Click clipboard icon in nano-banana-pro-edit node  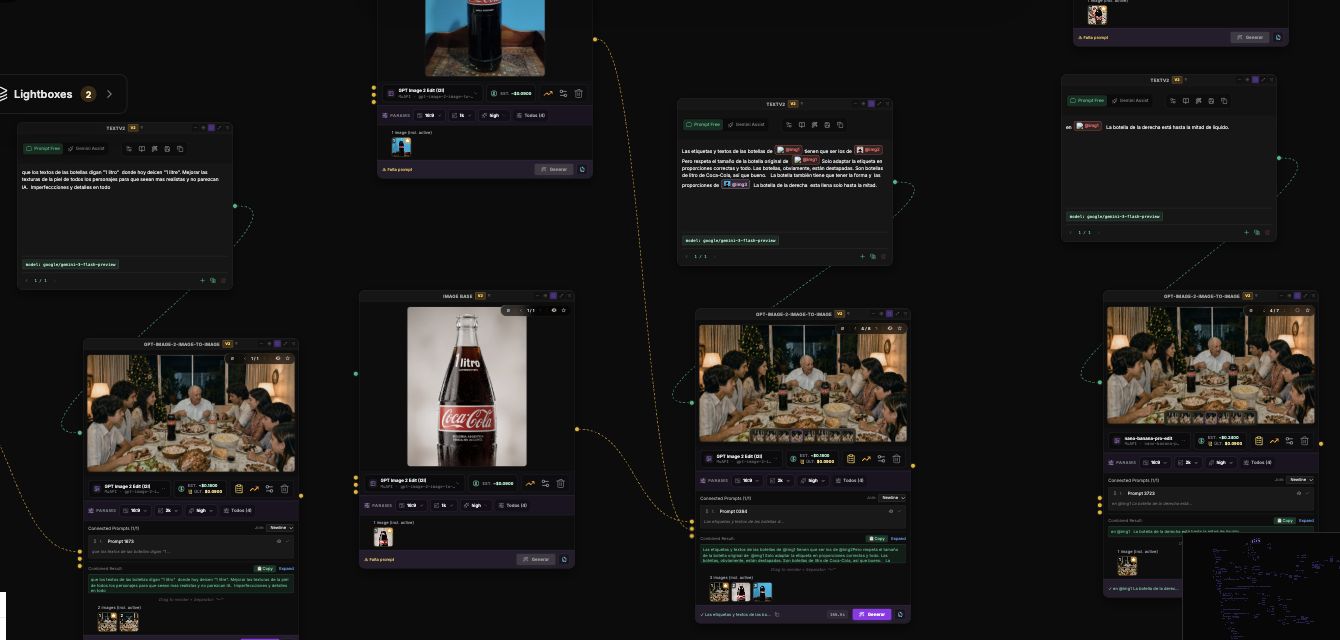tap(1259, 441)
